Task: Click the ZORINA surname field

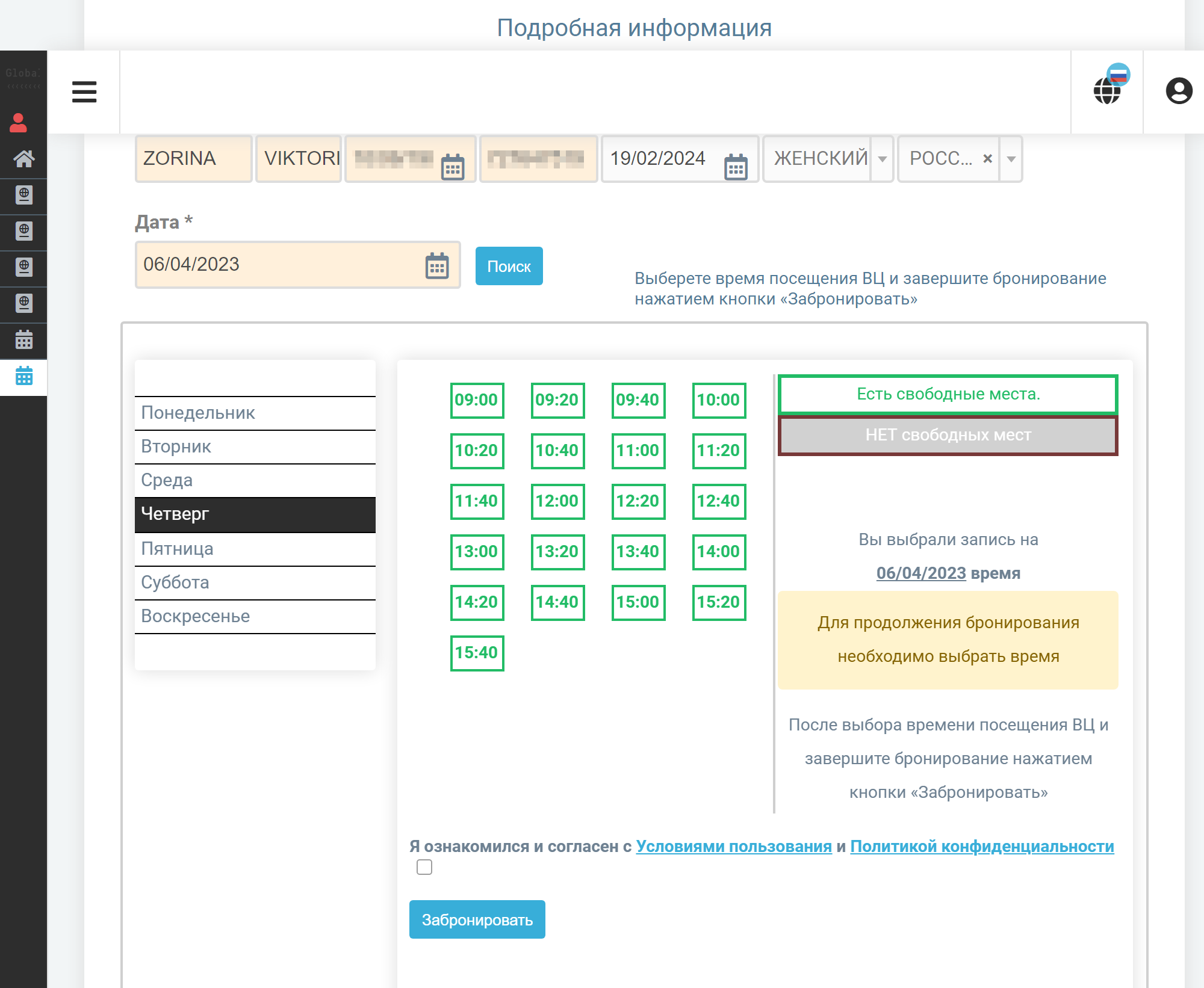Action: 193,159
